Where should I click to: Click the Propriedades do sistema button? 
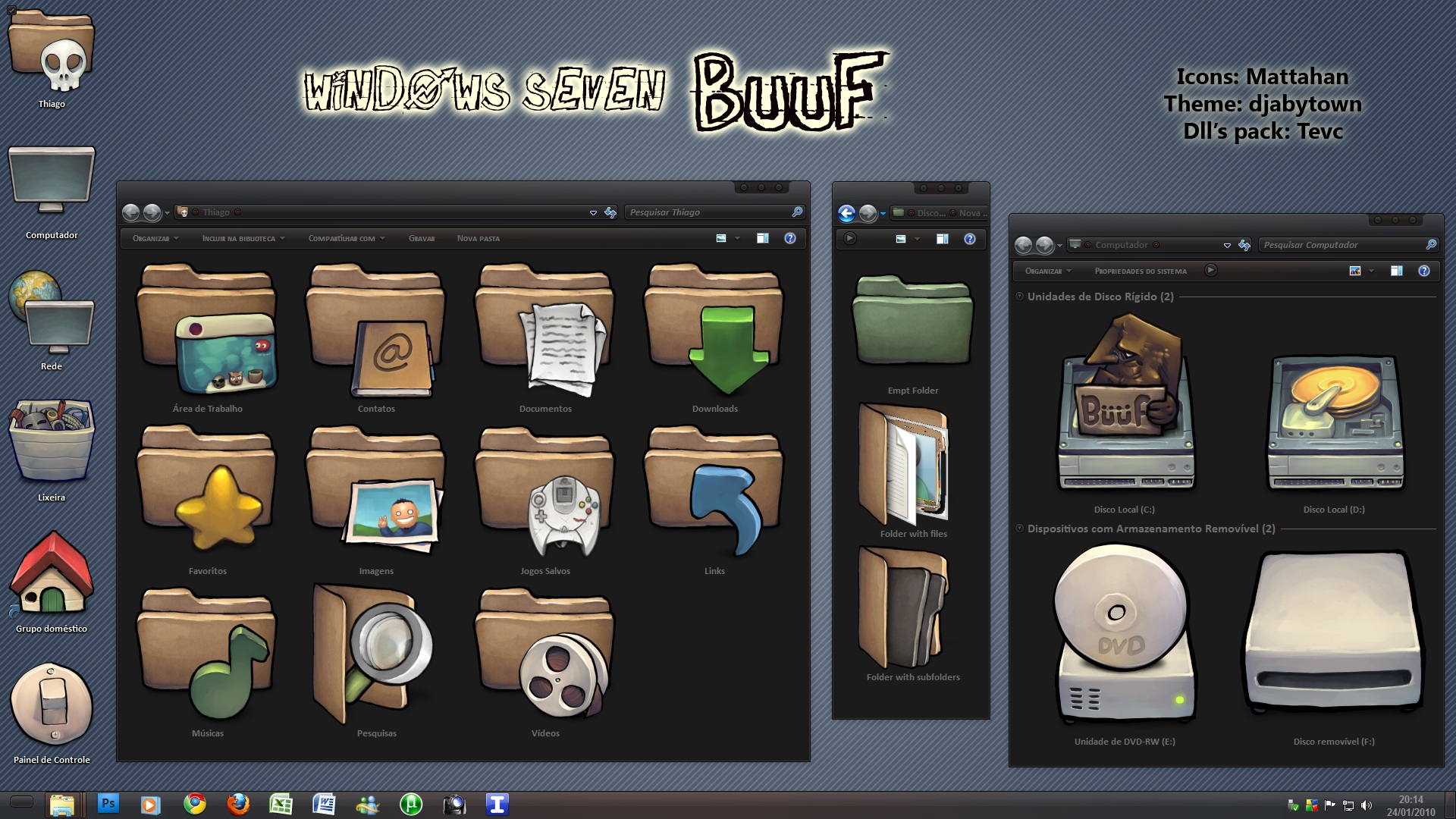point(1141,271)
